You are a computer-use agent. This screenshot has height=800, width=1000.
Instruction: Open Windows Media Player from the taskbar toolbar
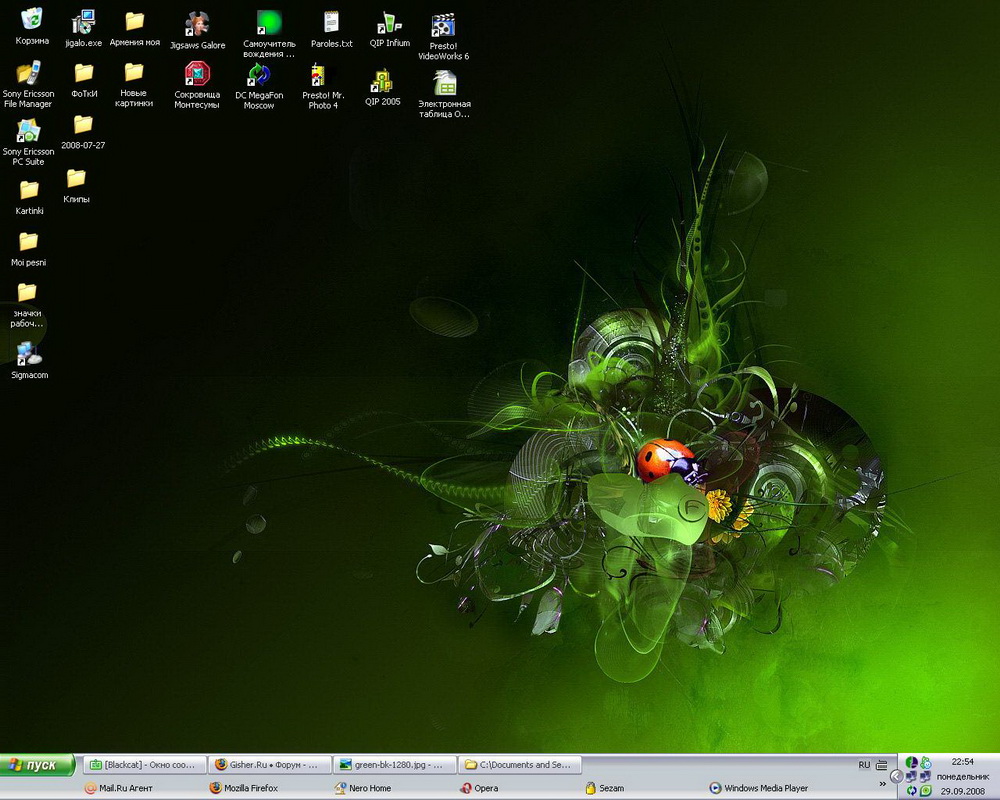(x=758, y=788)
